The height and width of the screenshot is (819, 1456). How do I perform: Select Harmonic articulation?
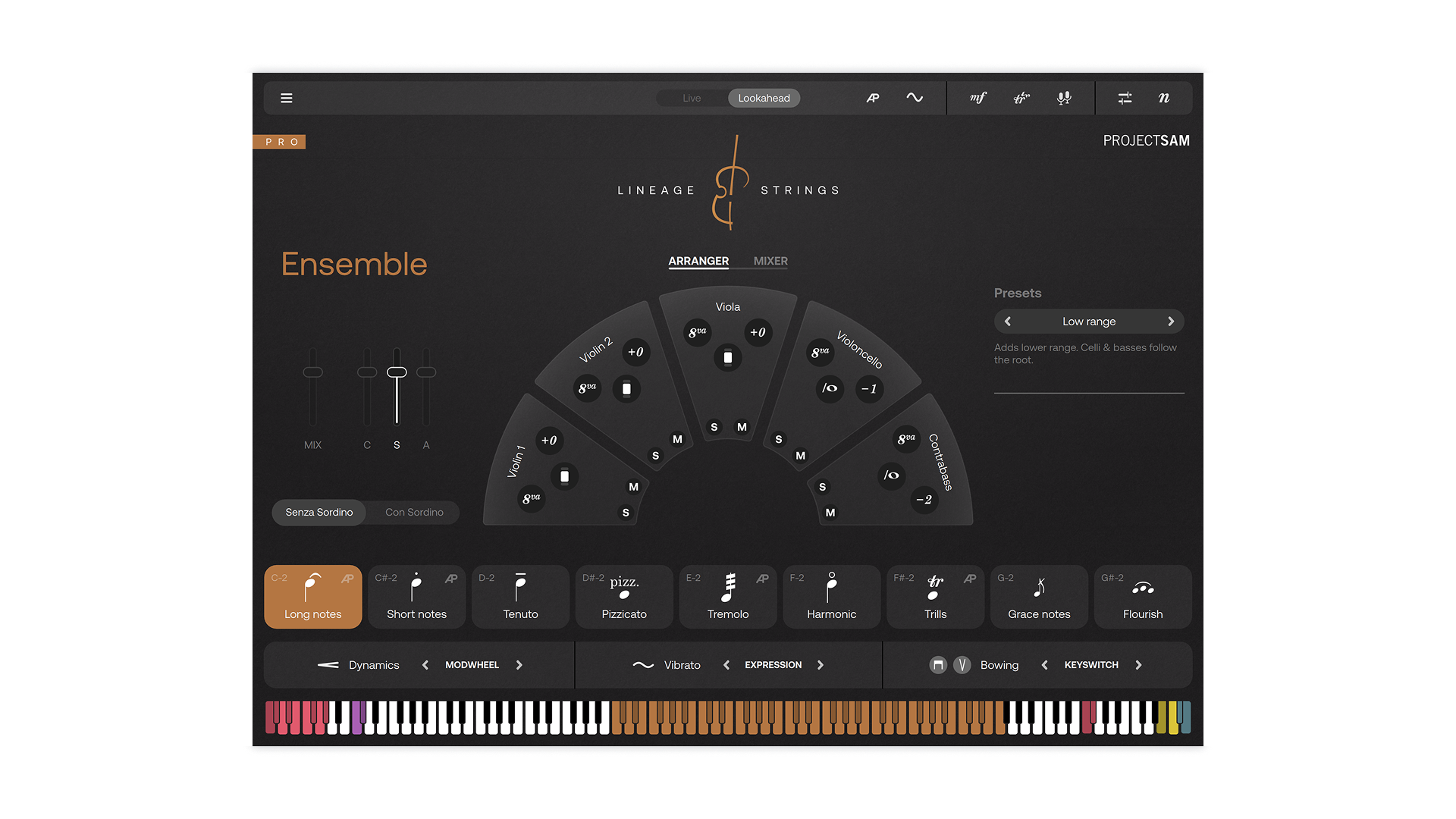832,597
